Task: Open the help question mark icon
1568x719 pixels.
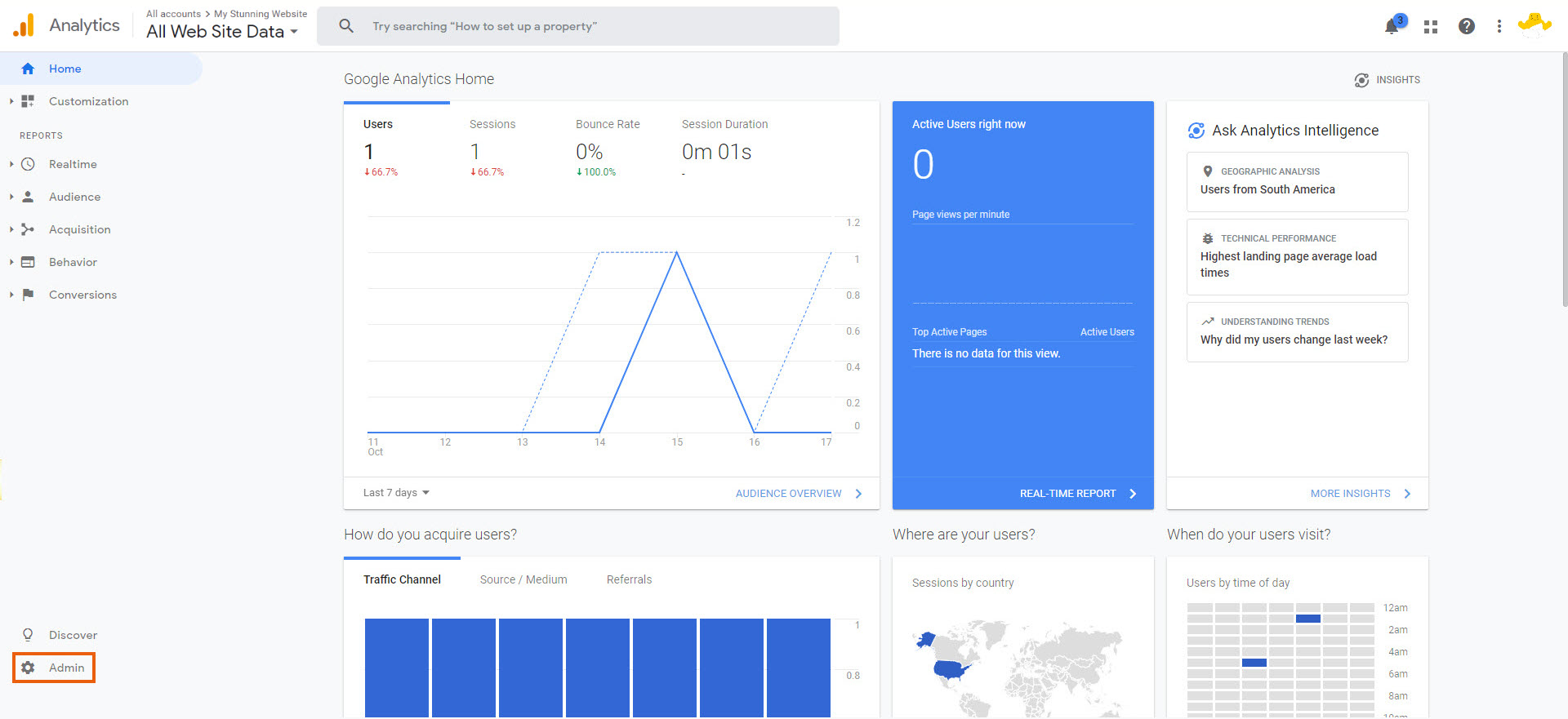Action: click(1467, 26)
